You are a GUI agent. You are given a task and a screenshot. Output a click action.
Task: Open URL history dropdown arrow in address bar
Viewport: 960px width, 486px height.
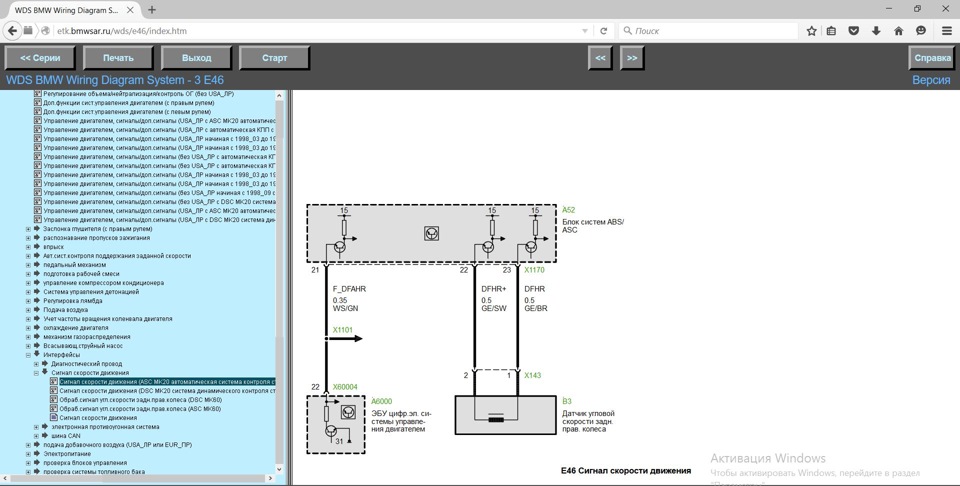pos(585,31)
